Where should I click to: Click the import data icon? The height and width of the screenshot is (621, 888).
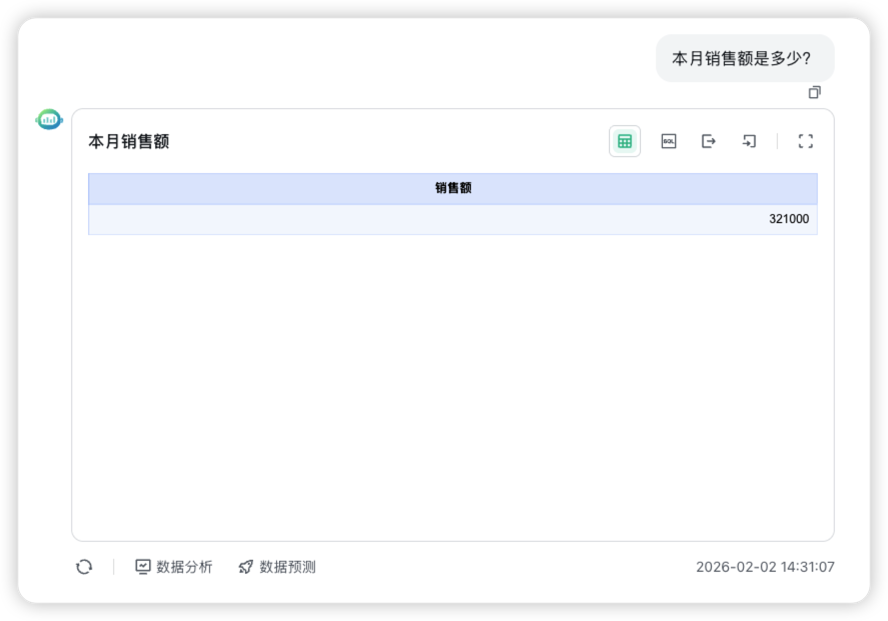coord(748,141)
